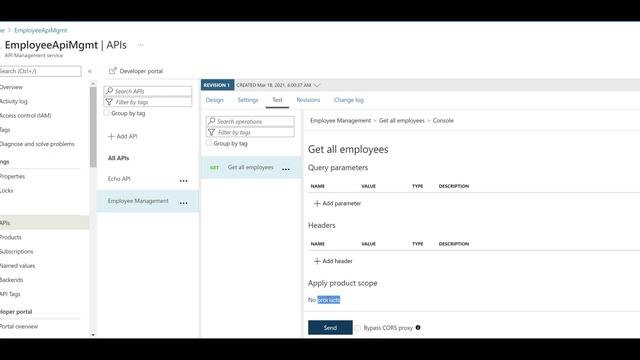Open Tags in the left menu
640x360 pixels.
5,130
